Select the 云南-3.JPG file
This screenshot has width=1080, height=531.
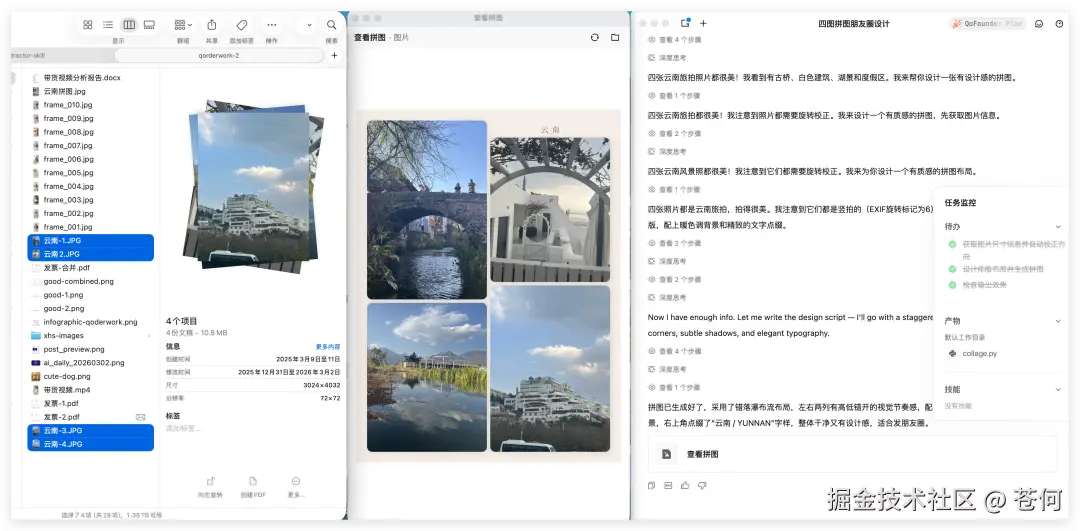pos(92,430)
